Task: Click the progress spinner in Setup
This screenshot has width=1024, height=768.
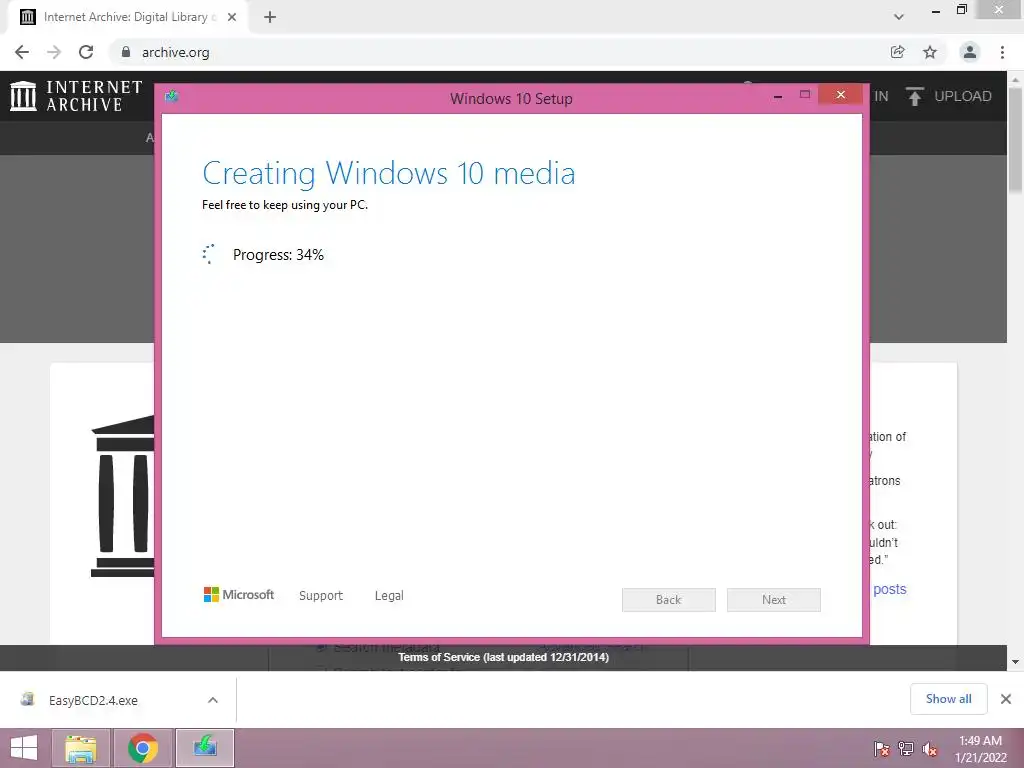Action: coord(208,254)
